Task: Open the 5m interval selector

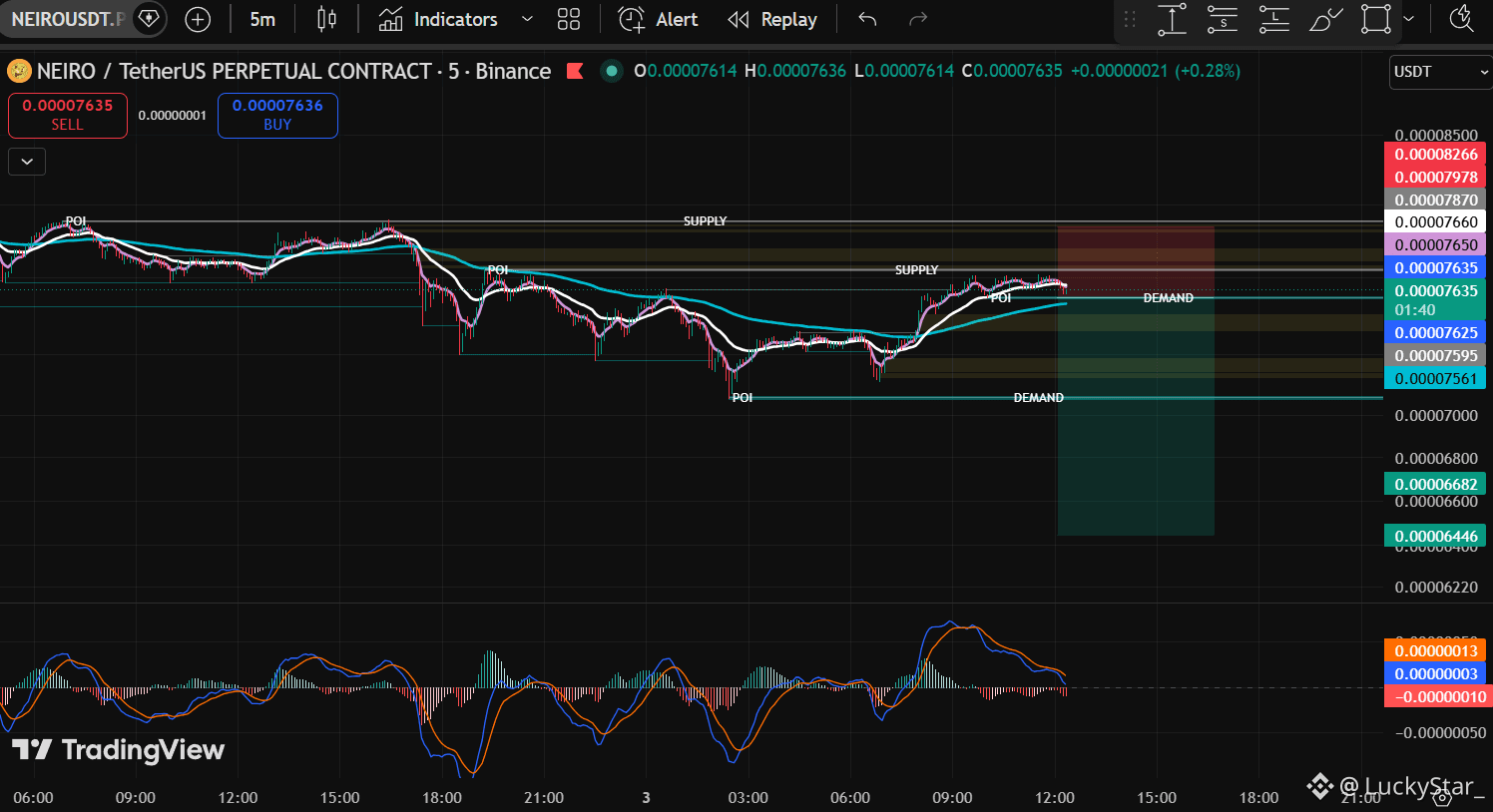Action: pyautogui.click(x=262, y=19)
